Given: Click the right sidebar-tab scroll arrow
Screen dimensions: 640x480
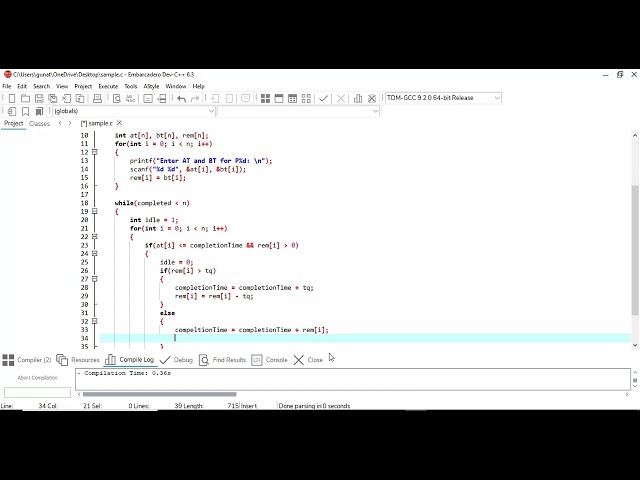Looking at the screenshot, I should (70, 123).
